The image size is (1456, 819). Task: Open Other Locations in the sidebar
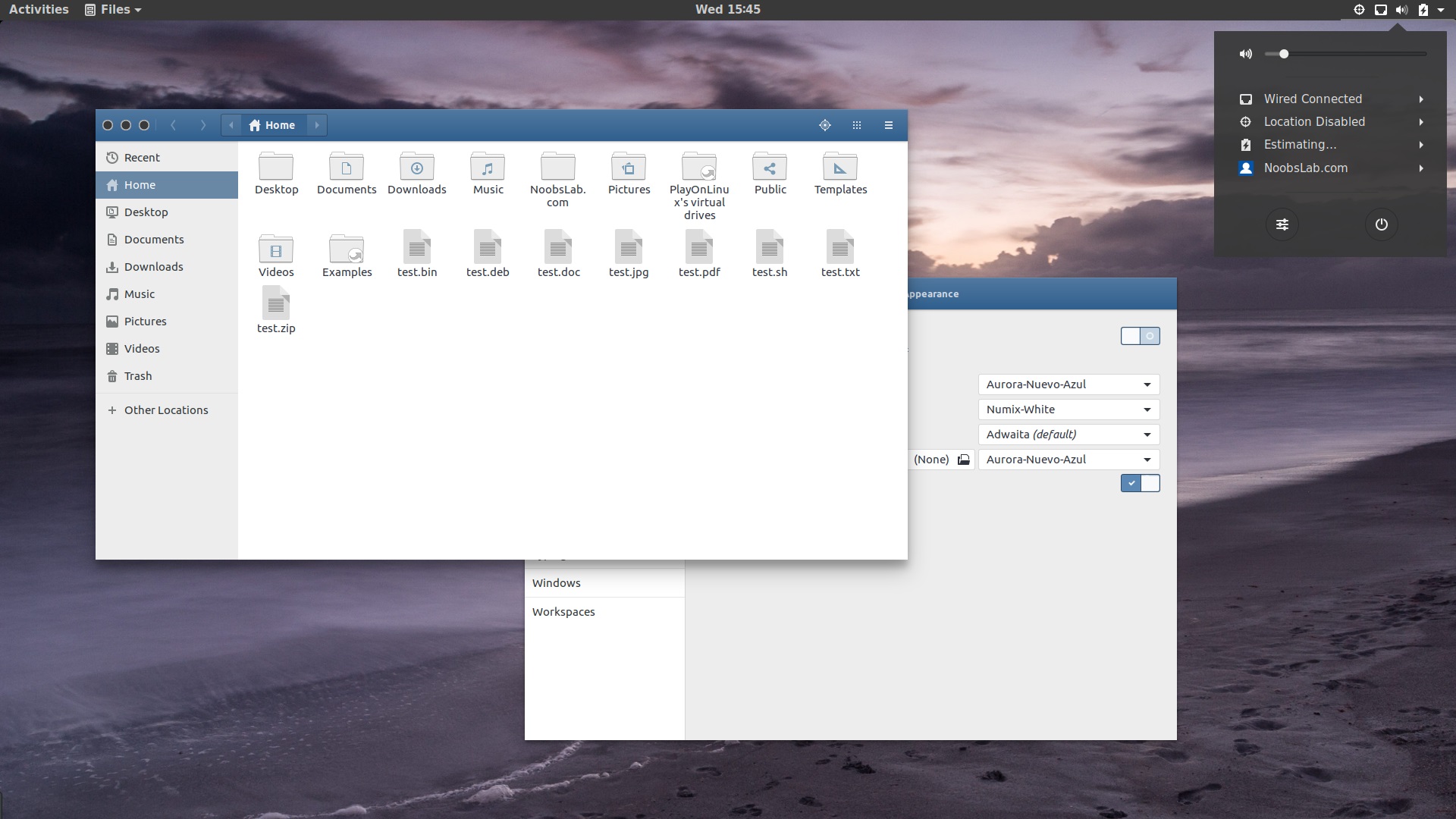tap(165, 409)
